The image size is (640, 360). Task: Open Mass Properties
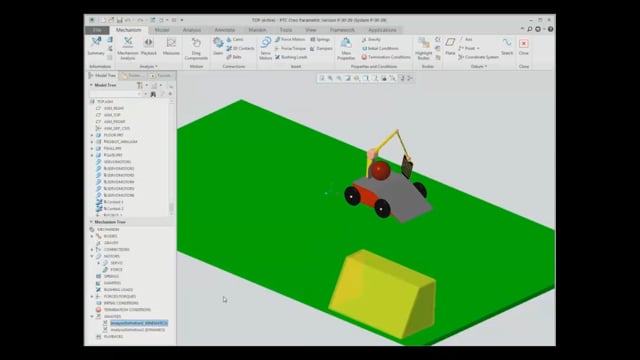[346, 48]
